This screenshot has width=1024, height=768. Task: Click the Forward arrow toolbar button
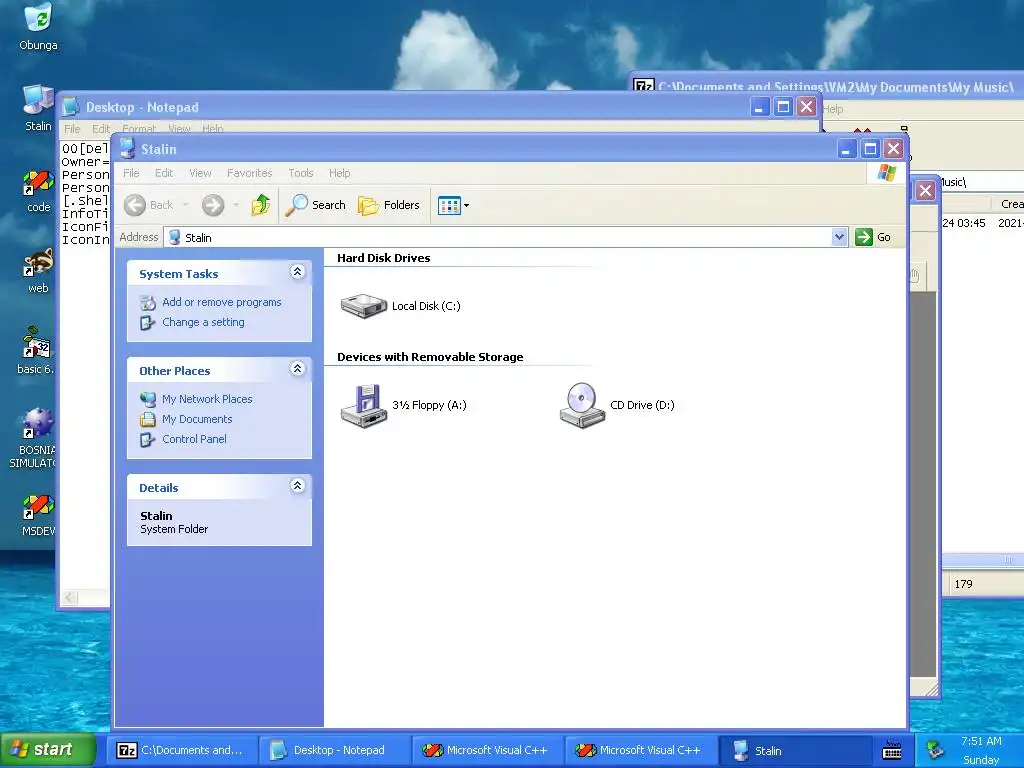(x=213, y=205)
